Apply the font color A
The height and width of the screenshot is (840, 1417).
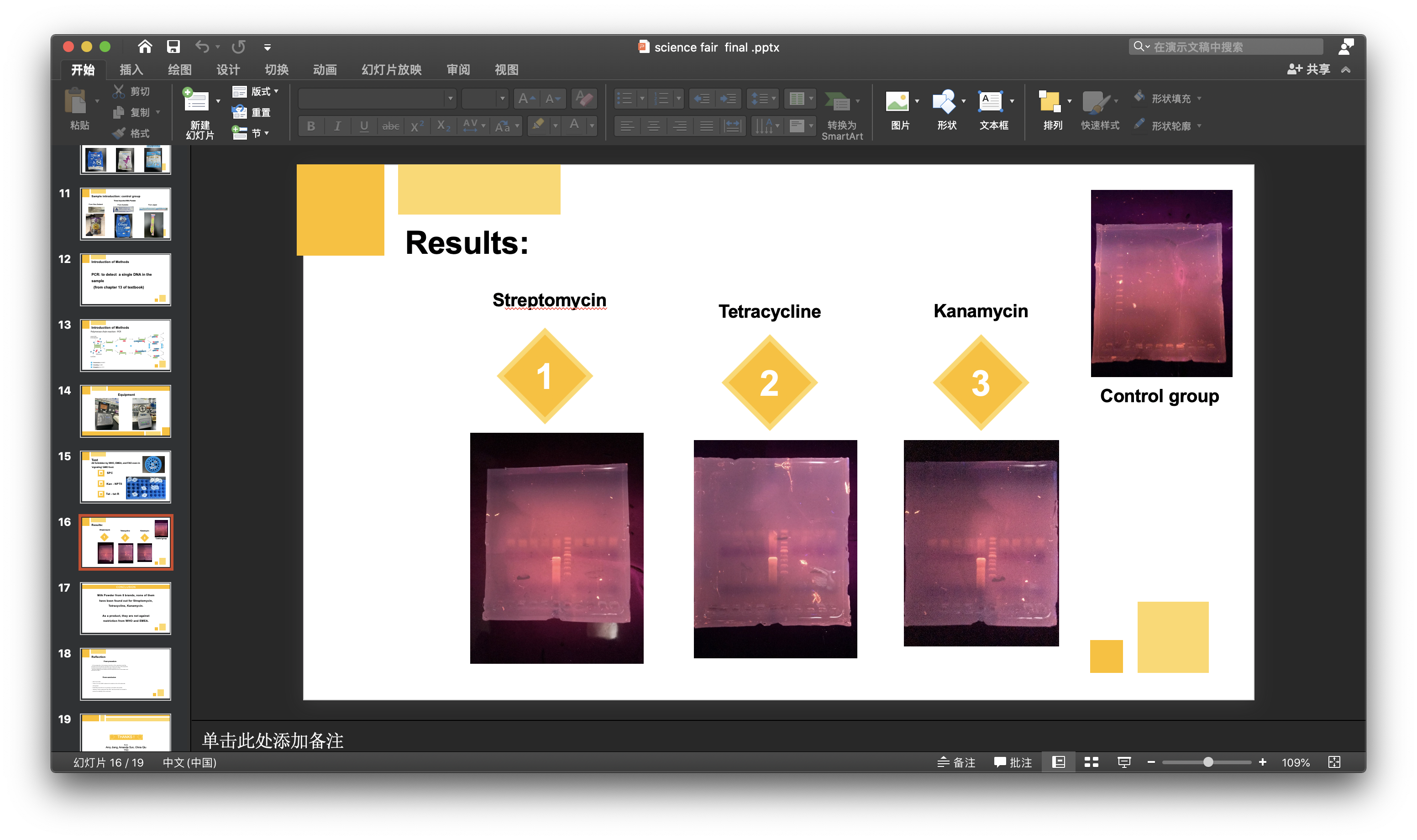point(575,125)
